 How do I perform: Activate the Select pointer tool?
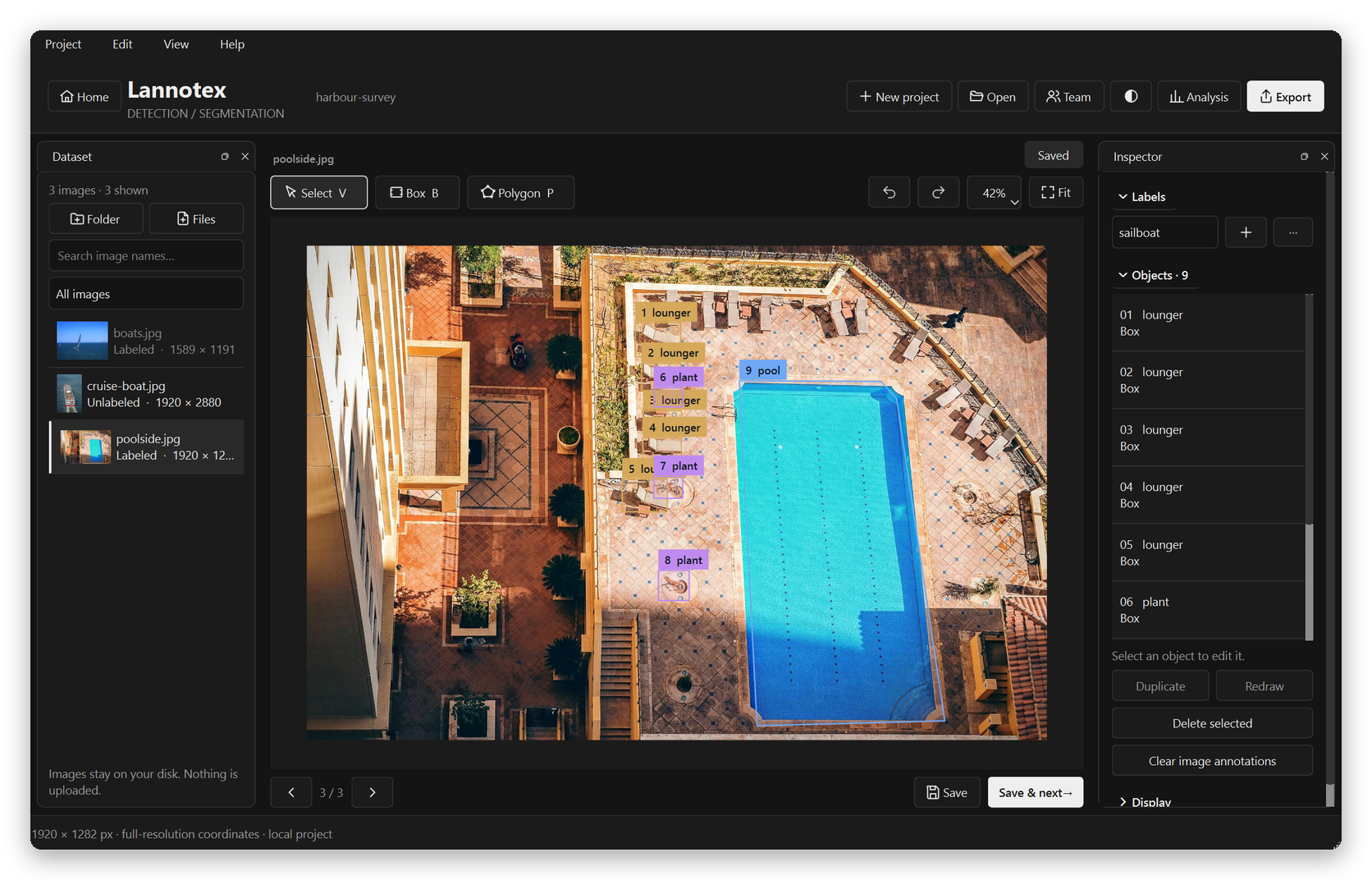coord(318,193)
